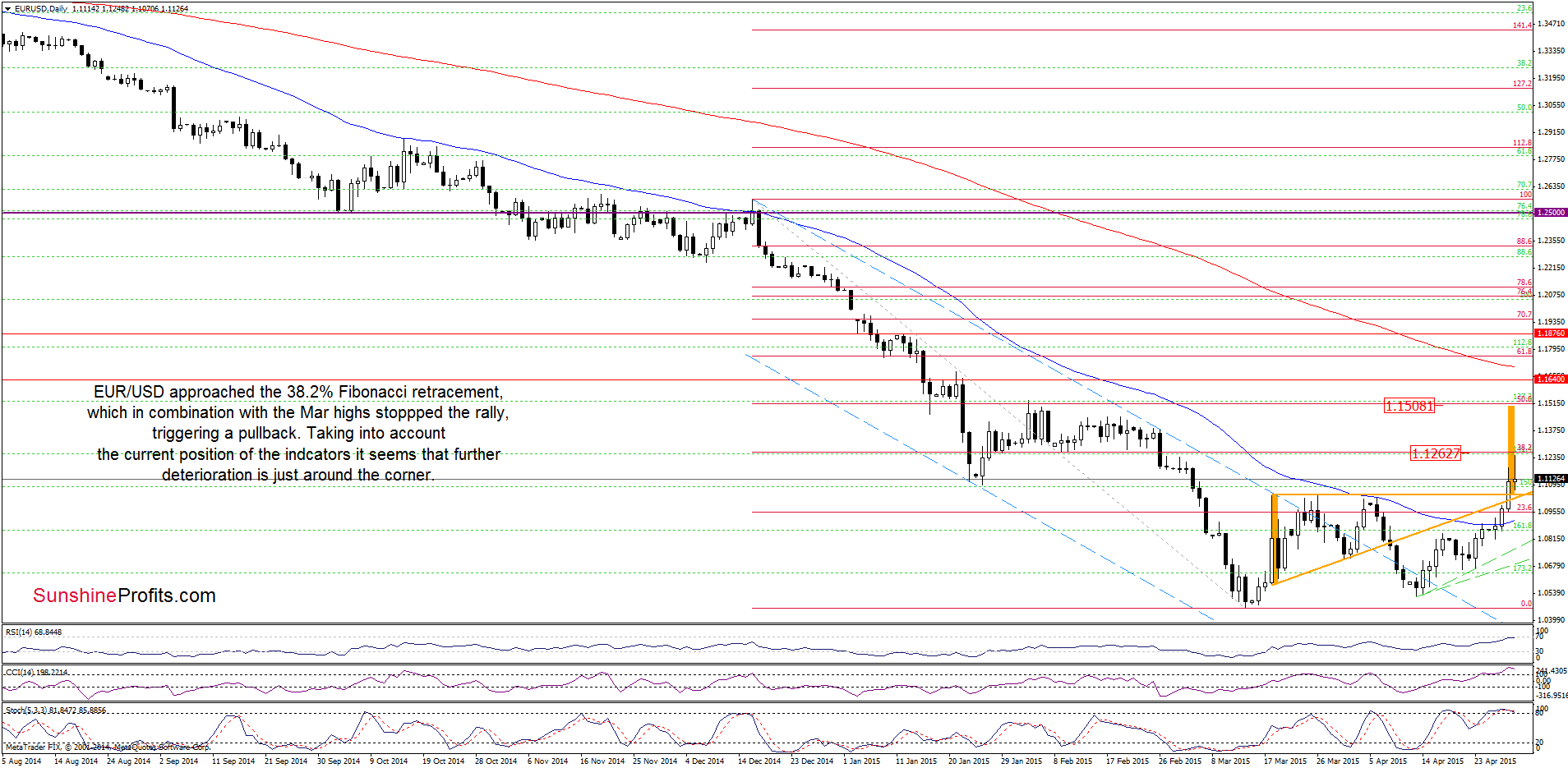The image size is (1568, 768).
Task: Click the 2 Sep 2014 date label
Action: tap(178, 761)
